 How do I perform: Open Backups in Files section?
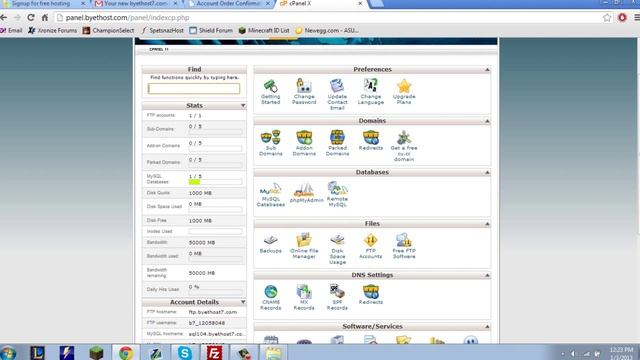click(271, 244)
